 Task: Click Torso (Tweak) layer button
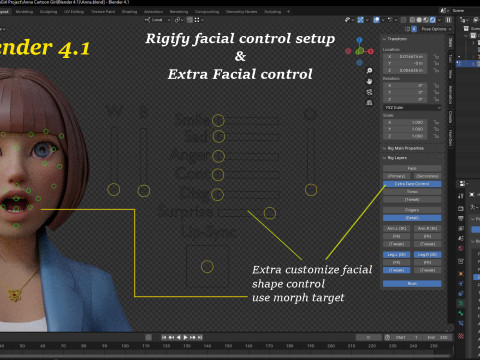[x=412, y=200]
